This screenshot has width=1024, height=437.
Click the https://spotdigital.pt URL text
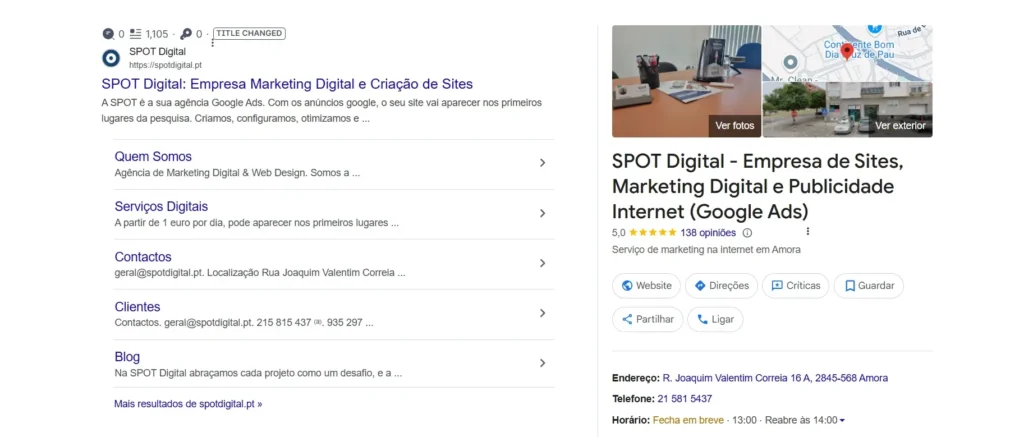click(x=165, y=65)
